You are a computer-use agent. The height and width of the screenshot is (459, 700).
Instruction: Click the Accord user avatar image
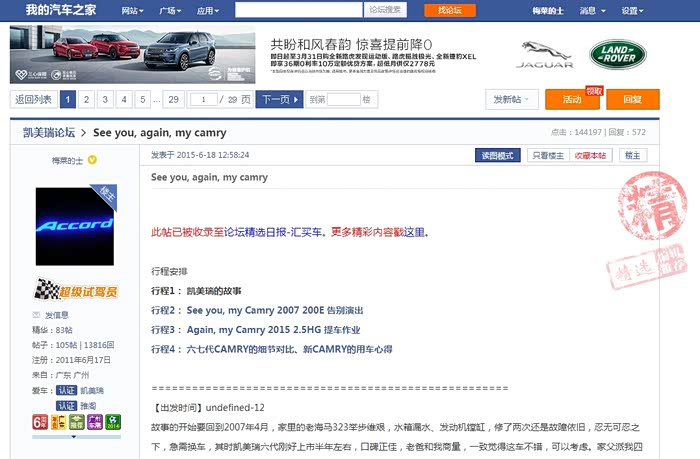[75, 225]
